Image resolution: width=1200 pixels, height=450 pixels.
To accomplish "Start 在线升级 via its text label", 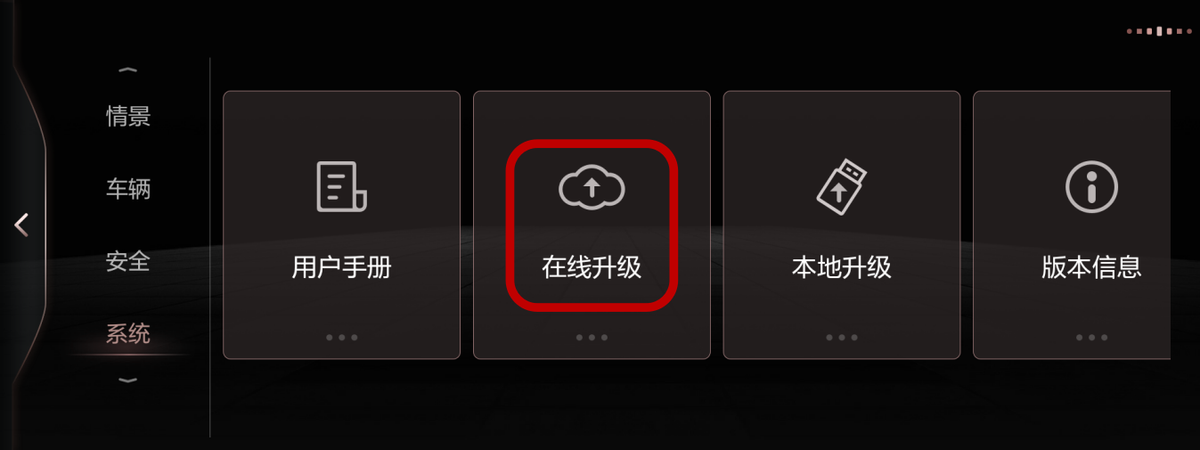I will 591,268.
